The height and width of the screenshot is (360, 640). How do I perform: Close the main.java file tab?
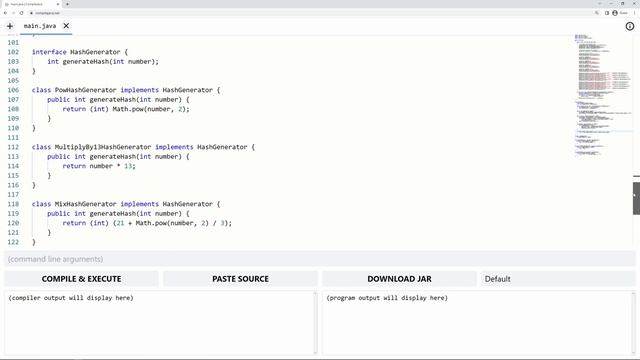[x=66, y=26]
